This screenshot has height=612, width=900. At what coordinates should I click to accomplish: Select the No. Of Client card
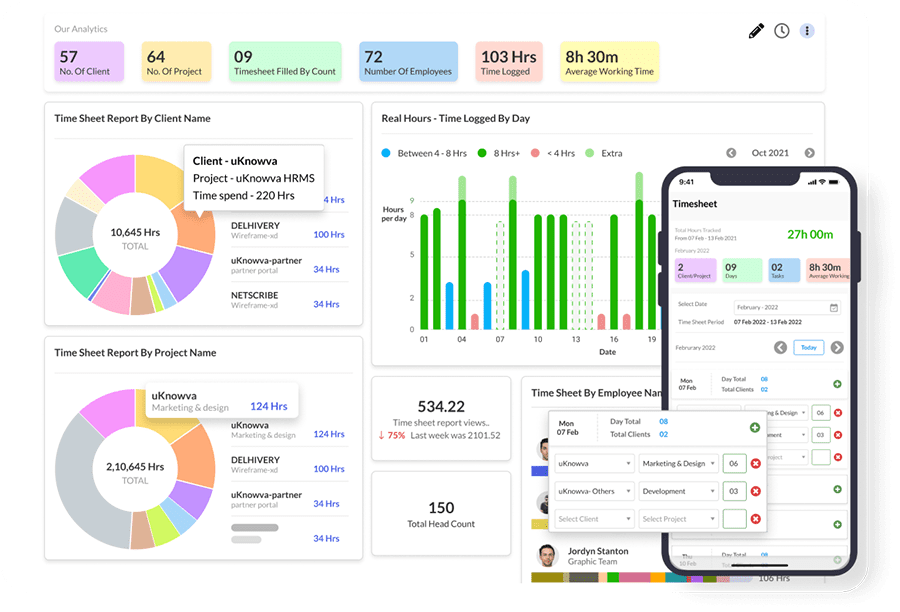89,62
